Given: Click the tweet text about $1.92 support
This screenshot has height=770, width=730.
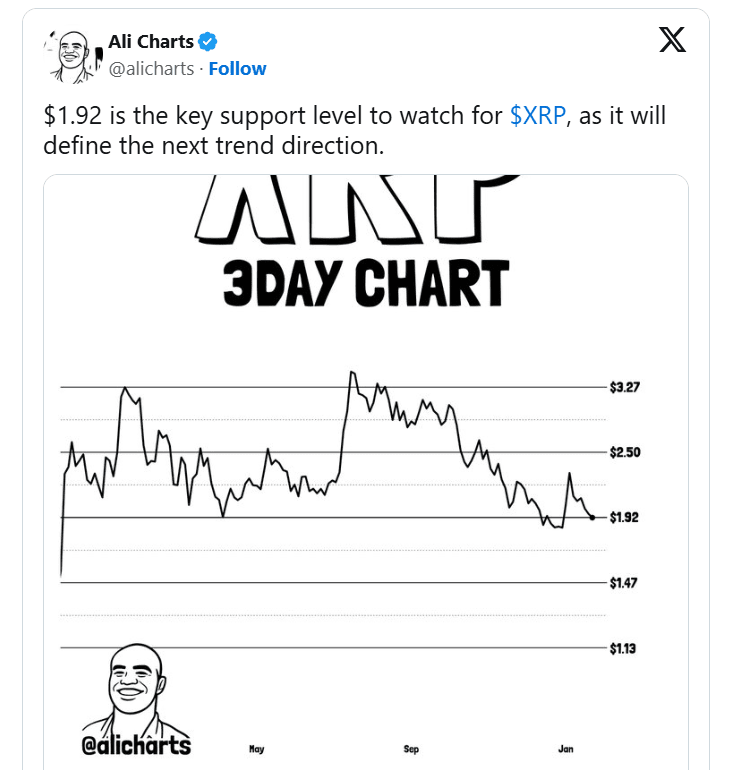Looking at the screenshot, I should [354, 131].
